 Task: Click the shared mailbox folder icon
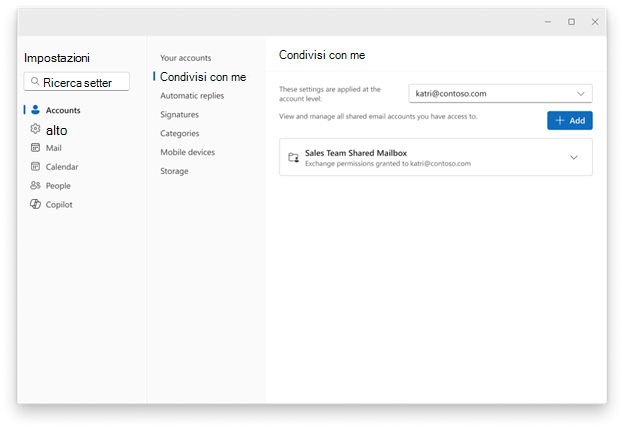coord(294,158)
